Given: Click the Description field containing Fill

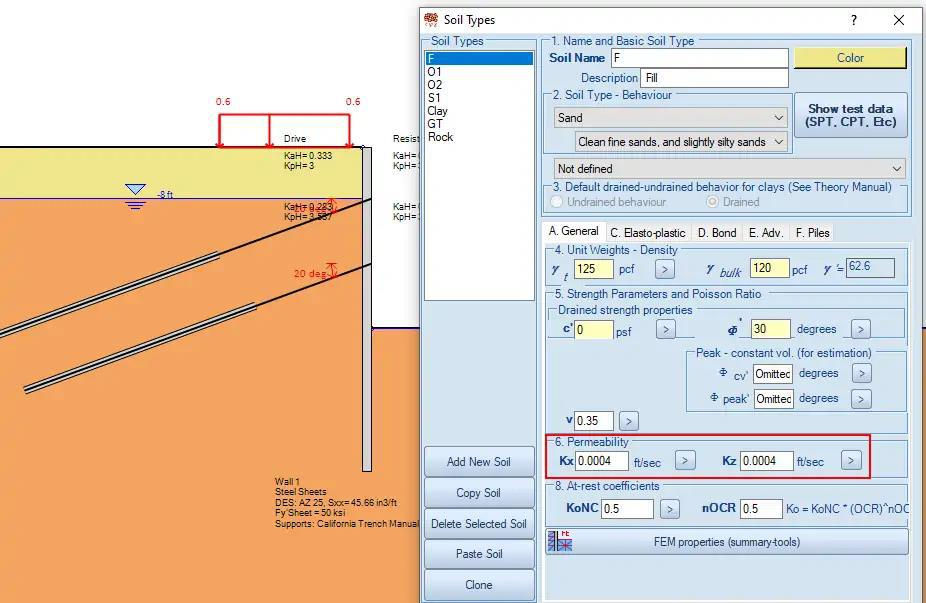Looking at the screenshot, I should pyautogui.click(x=714, y=78).
